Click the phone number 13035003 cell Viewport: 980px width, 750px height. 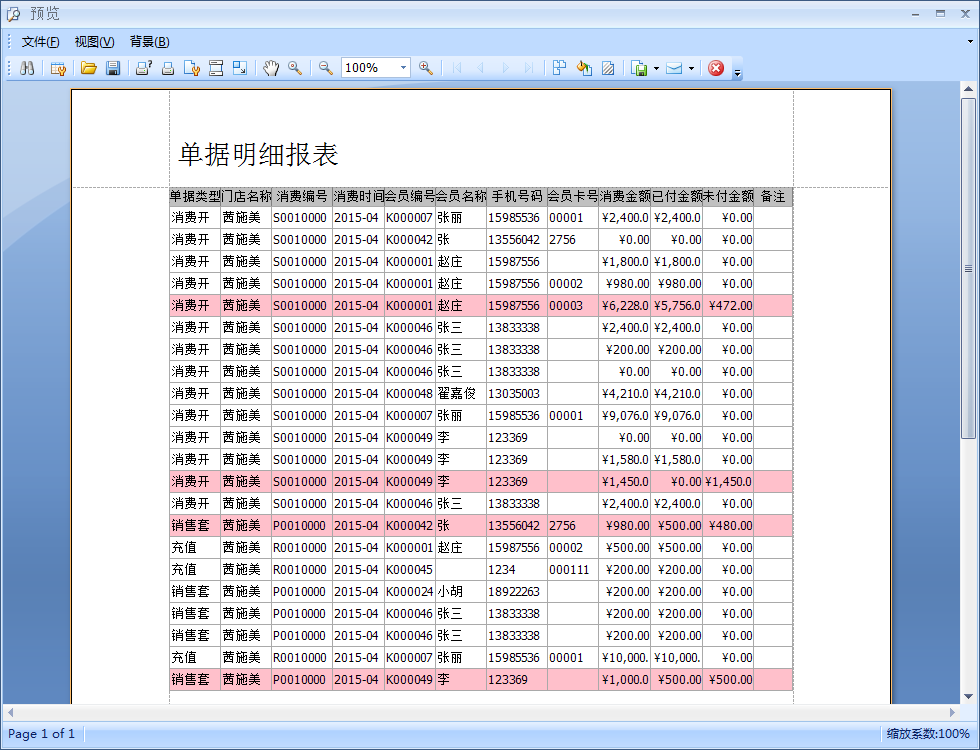pyautogui.click(x=517, y=393)
